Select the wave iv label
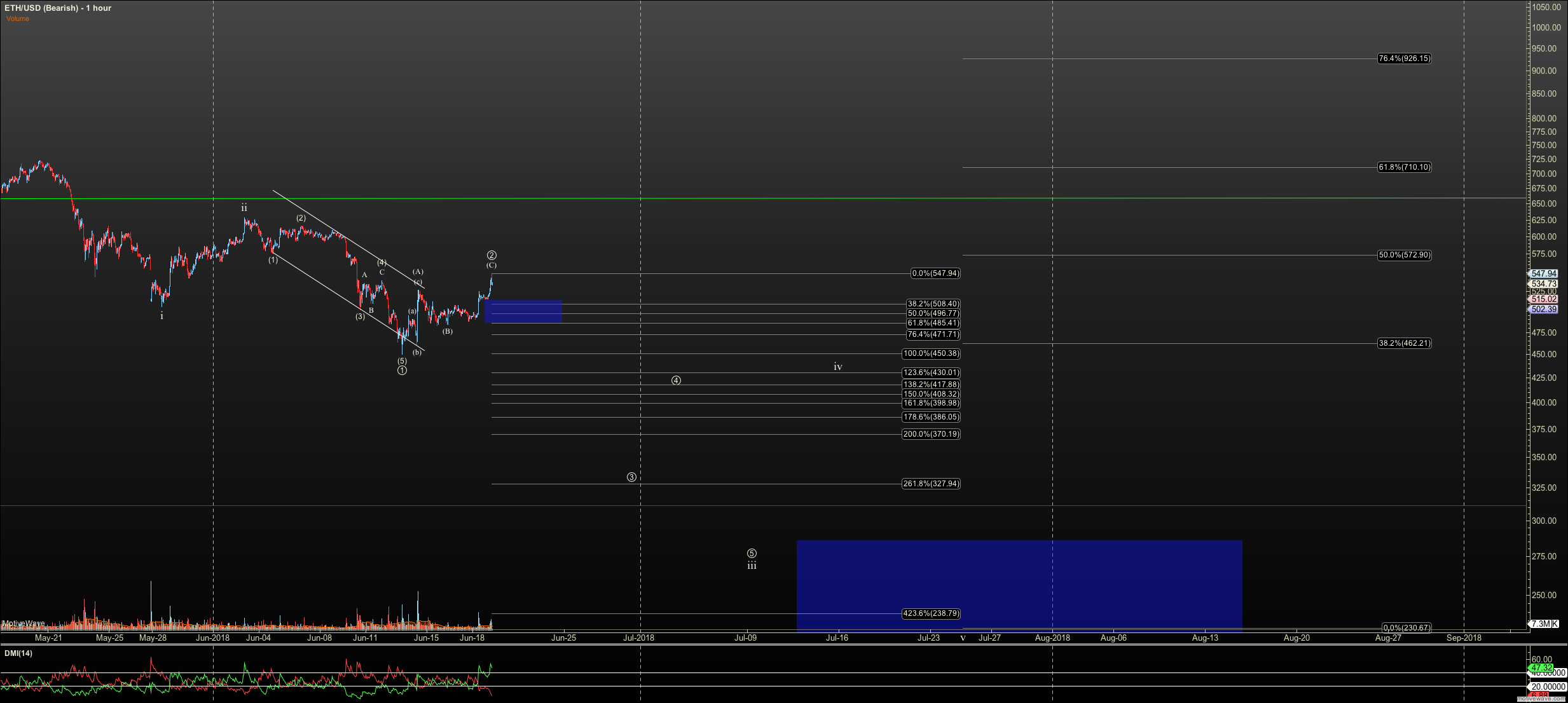1568x703 pixels. 837,367
